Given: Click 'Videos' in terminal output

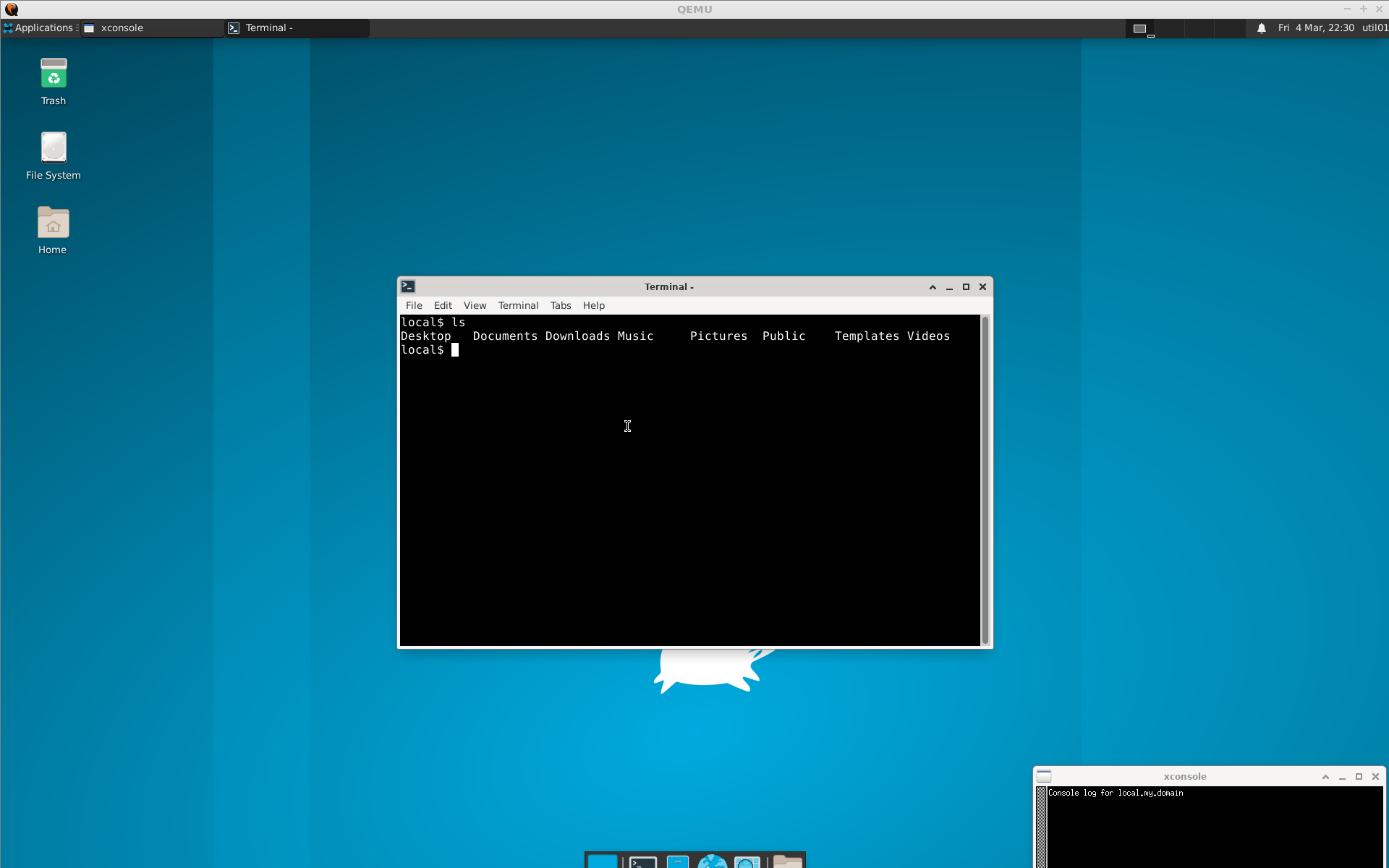Looking at the screenshot, I should click(x=928, y=336).
